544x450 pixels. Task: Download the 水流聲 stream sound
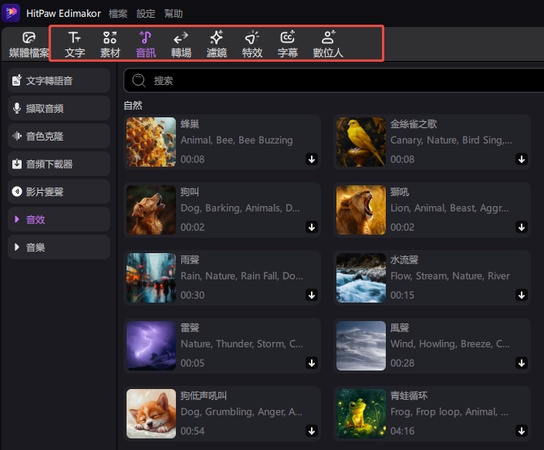click(x=521, y=295)
